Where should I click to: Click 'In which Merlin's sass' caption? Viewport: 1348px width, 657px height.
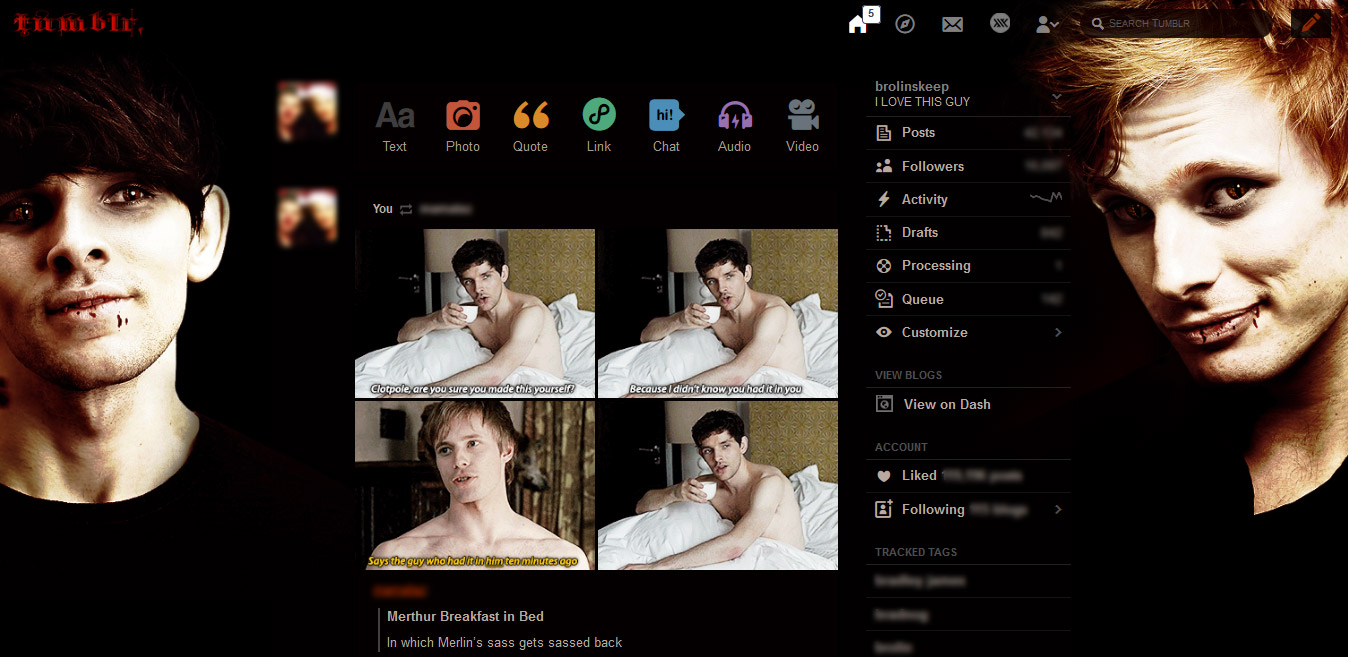pos(504,642)
